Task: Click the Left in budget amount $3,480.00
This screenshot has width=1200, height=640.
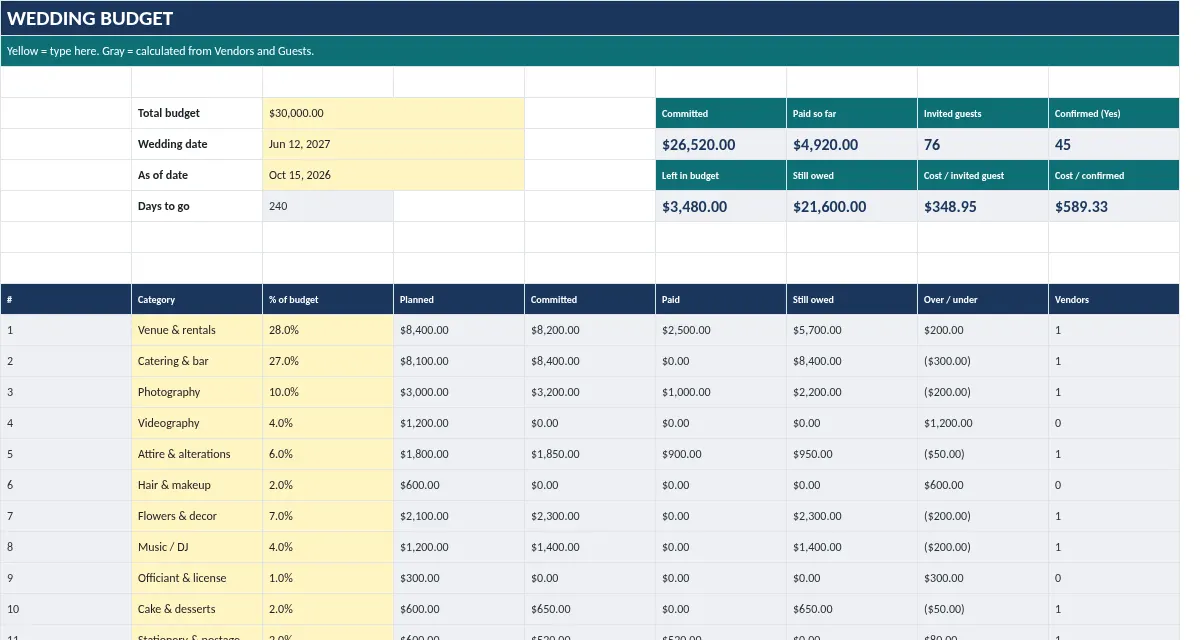Action: 721,206
